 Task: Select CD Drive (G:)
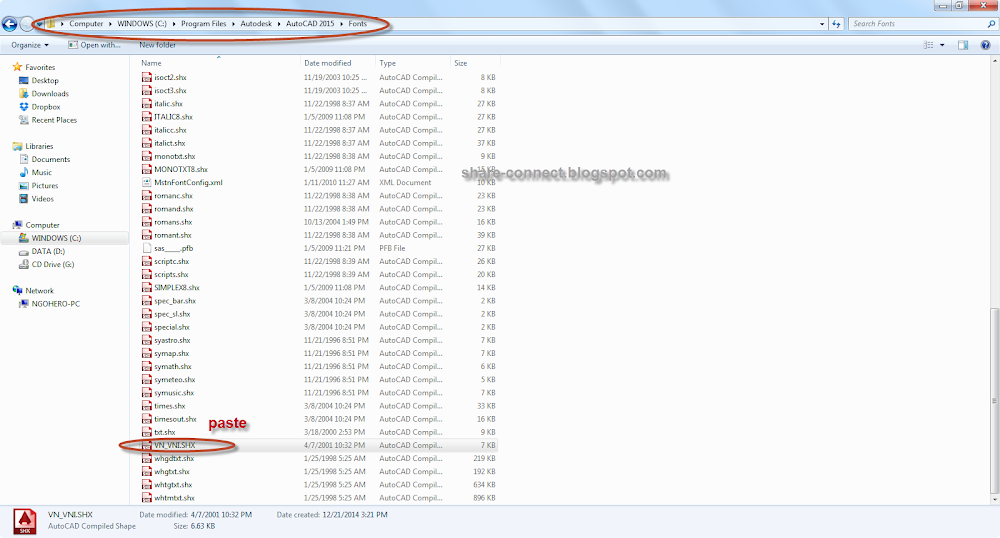52,265
